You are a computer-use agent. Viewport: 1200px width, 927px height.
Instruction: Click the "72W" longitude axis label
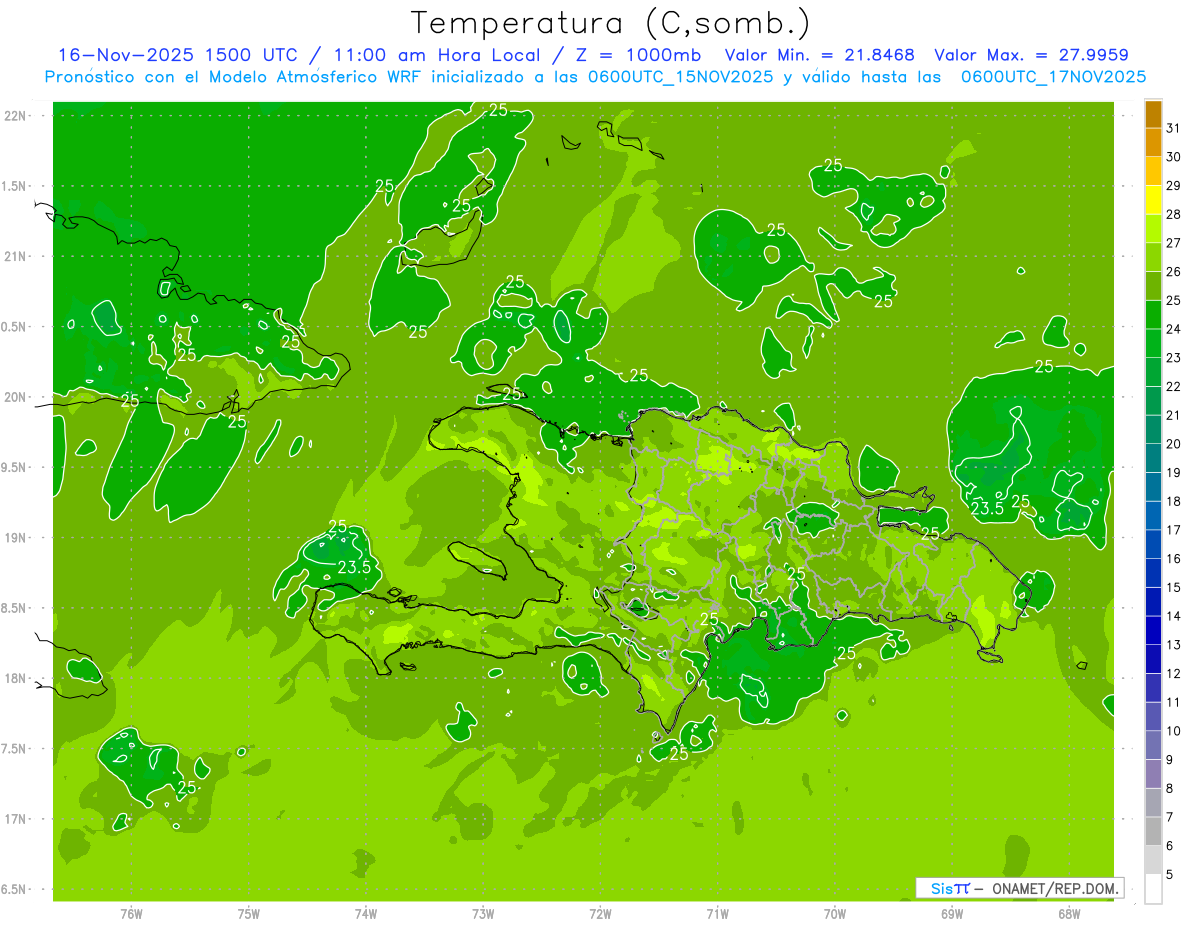(x=600, y=914)
